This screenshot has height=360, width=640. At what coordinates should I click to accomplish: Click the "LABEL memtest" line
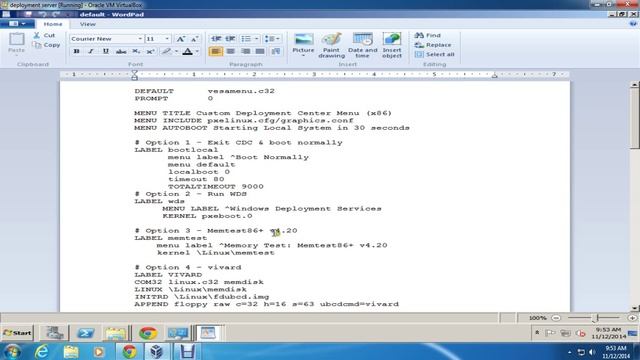(171, 238)
